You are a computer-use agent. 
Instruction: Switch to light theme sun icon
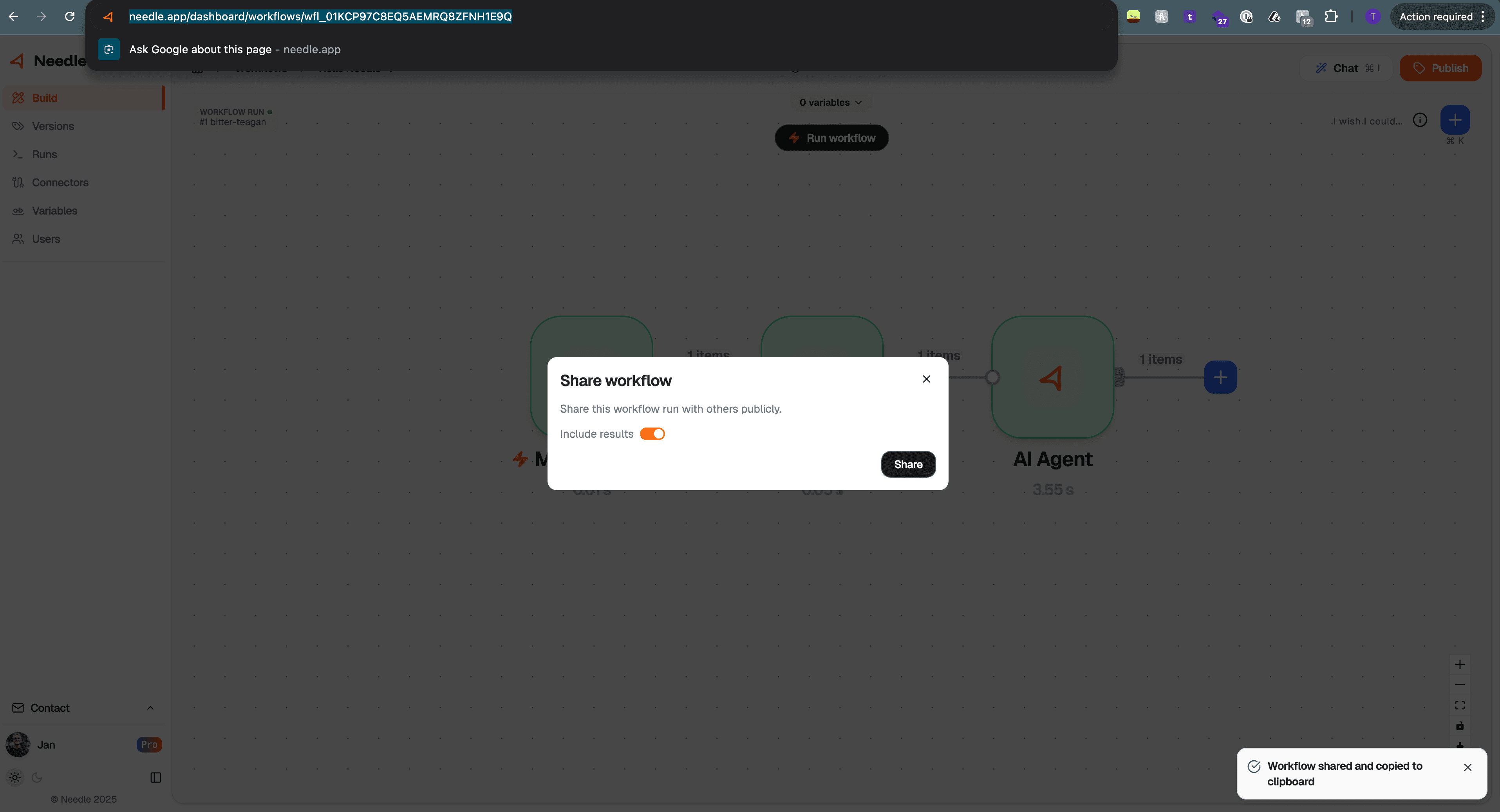coord(14,777)
